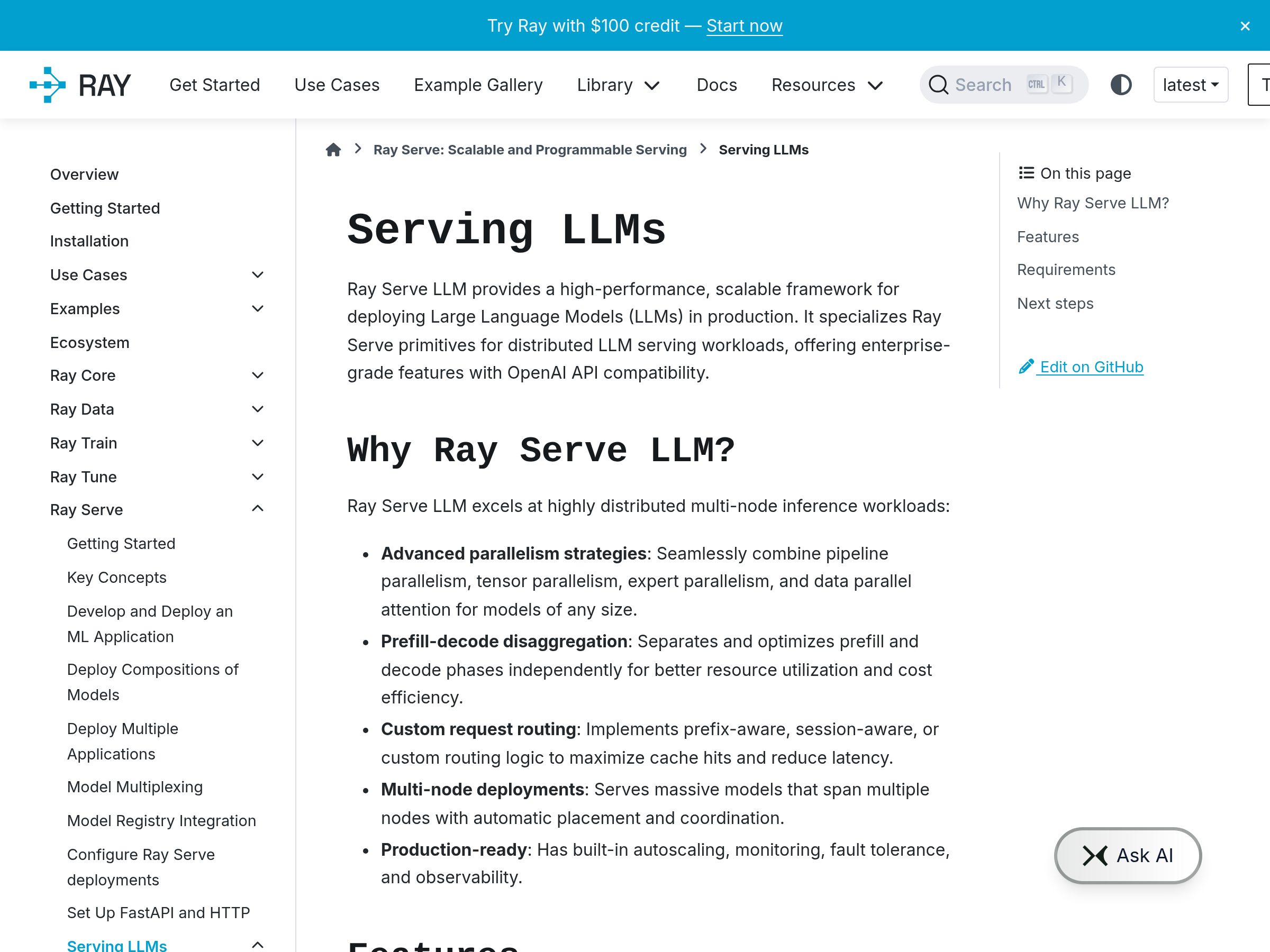Jump to Next steps section
This screenshot has height=952, width=1270.
click(x=1055, y=304)
